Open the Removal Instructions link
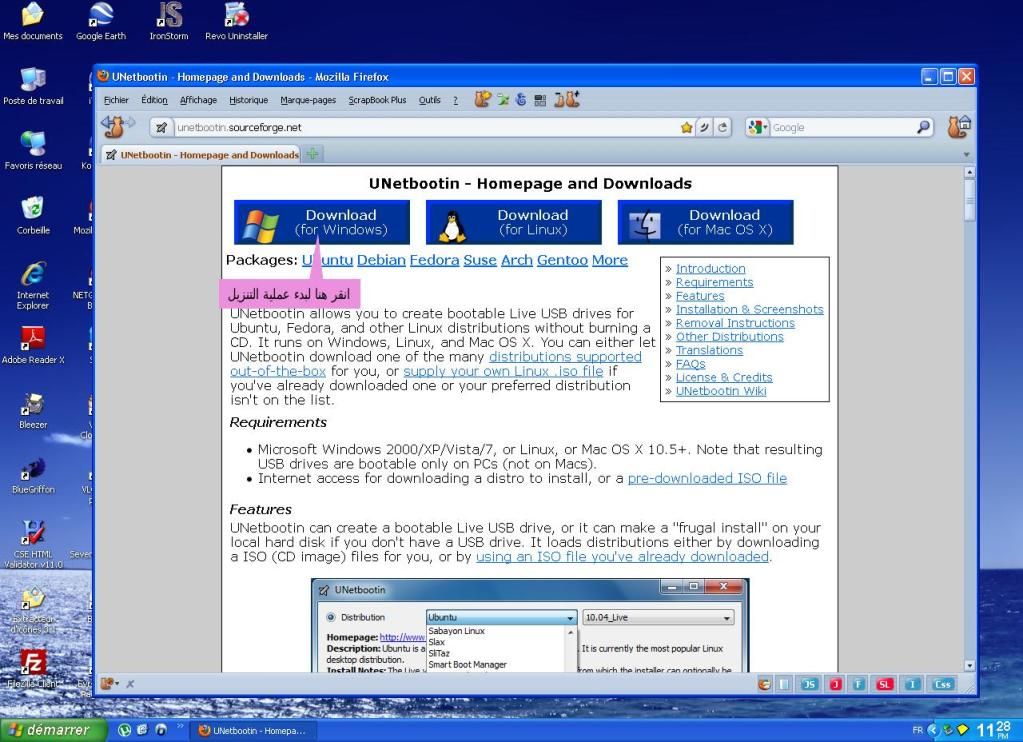The height and width of the screenshot is (742, 1023). click(x=735, y=323)
